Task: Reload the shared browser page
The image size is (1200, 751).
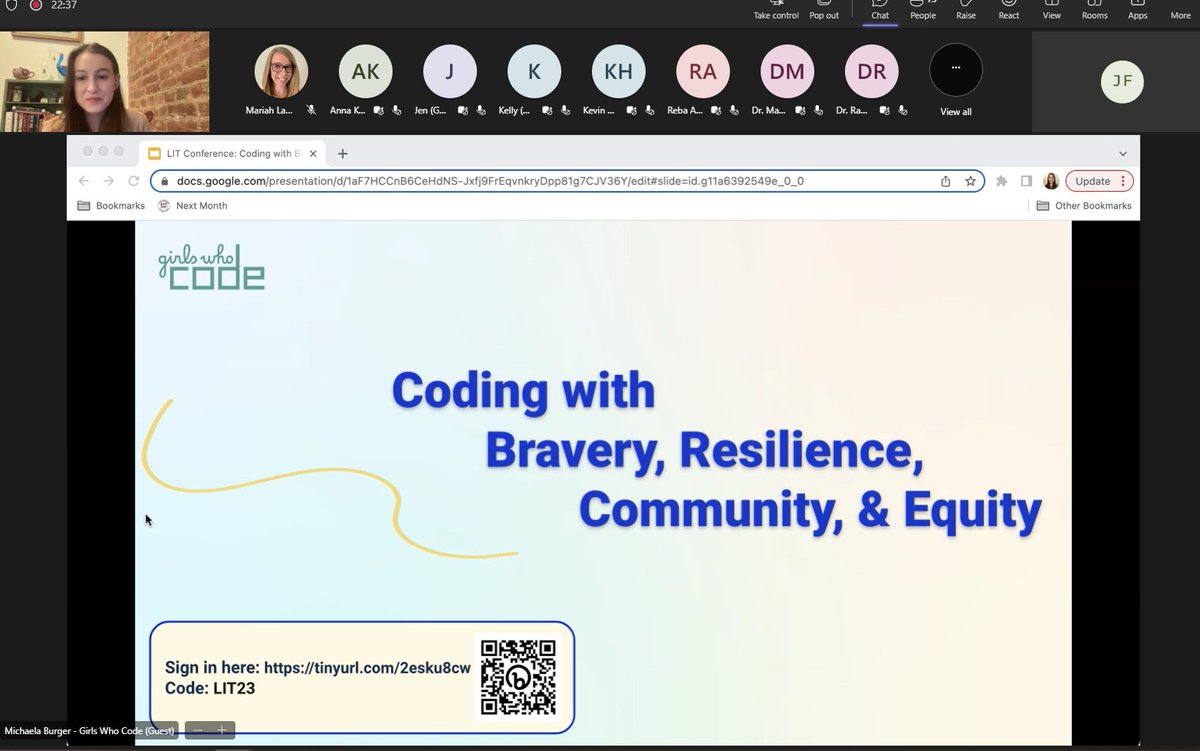Action: pos(134,181)
